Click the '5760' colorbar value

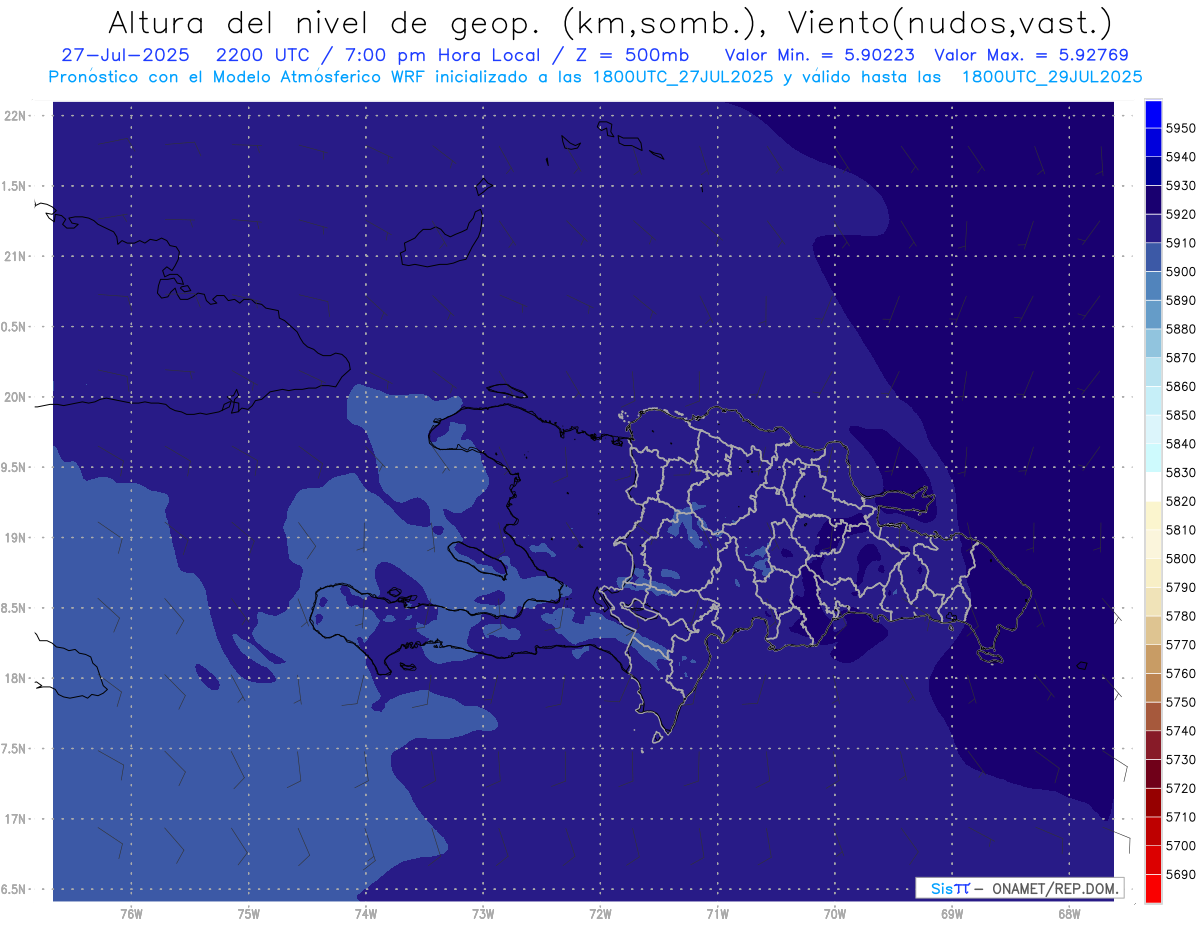pyautogui.click(x=1180, y=674)
